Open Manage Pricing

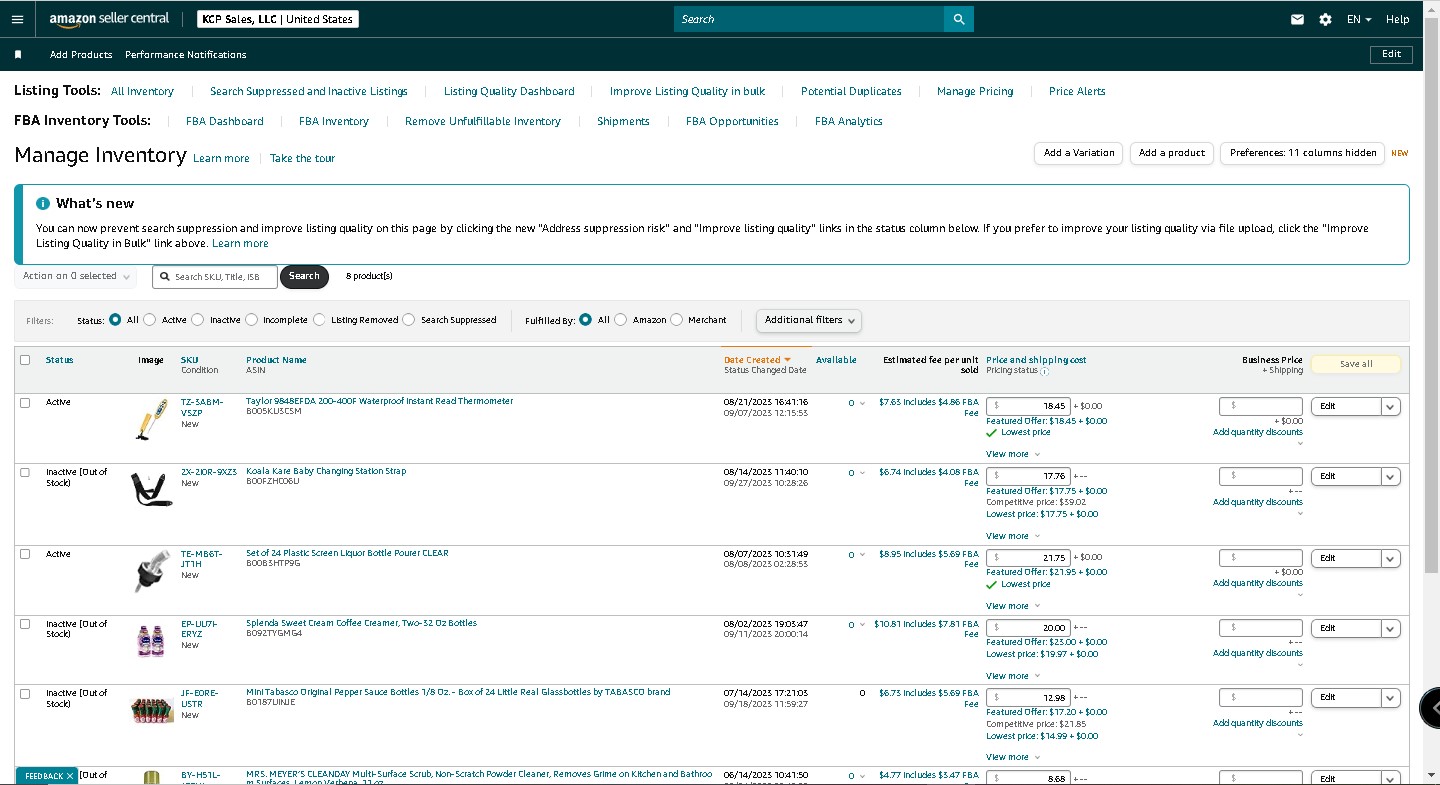975,91
